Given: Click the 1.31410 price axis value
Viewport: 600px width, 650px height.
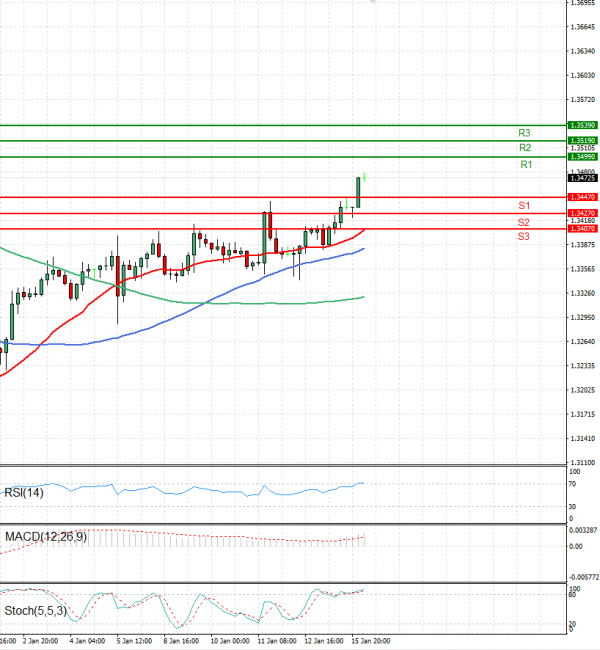Looking at the screenshot, I should (583, 439).
